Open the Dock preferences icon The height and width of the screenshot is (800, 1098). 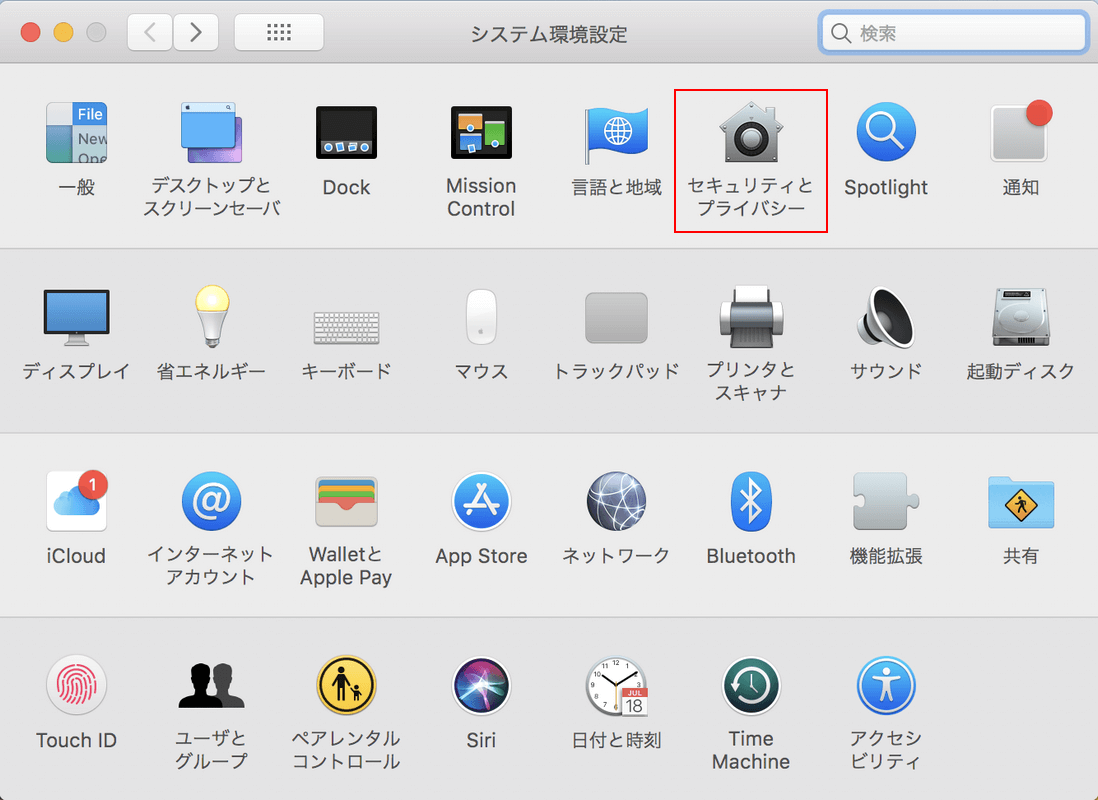click(346, 133)
